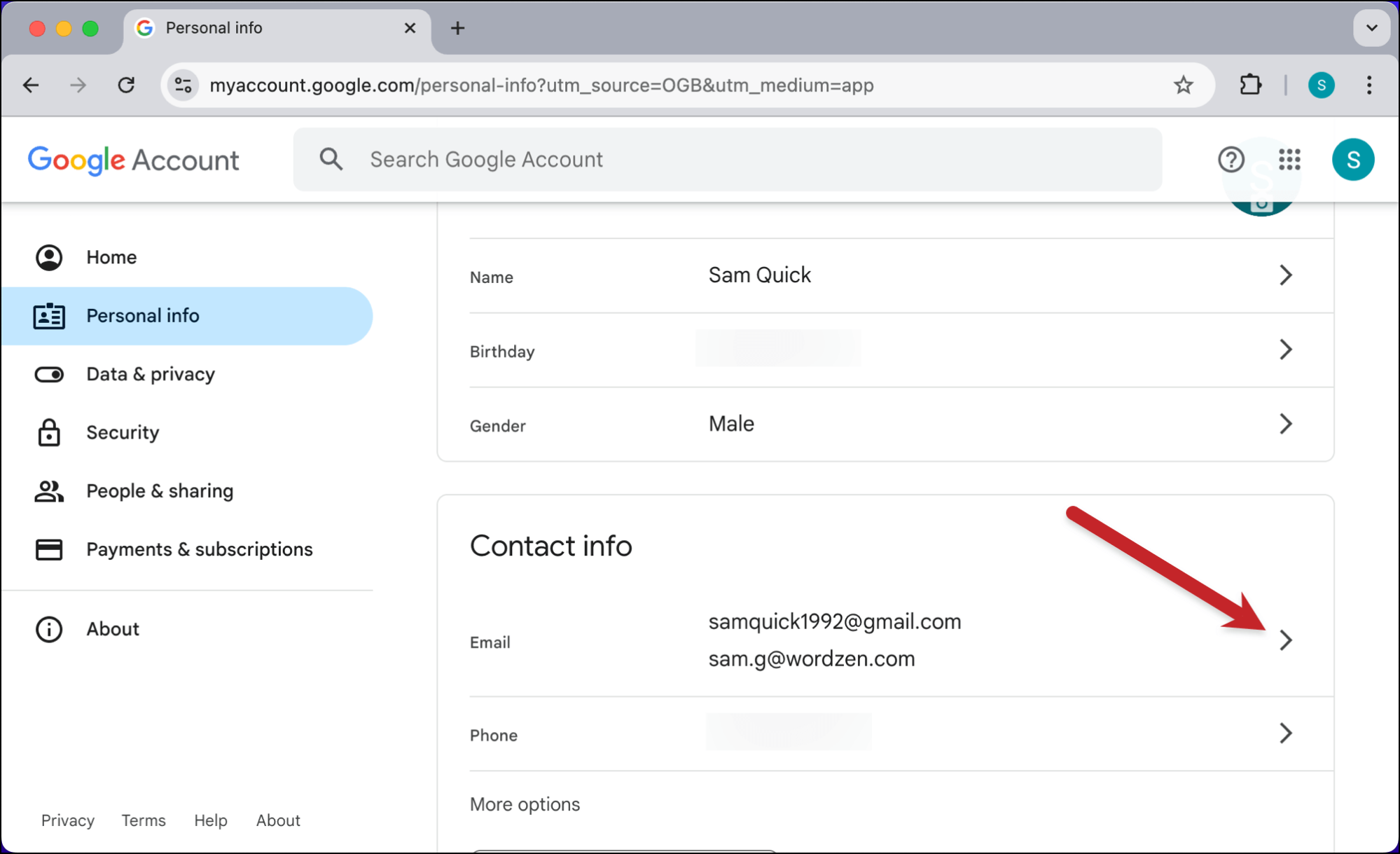
Task: Click the Google Account logo
Action: click(x=134, y=160)
